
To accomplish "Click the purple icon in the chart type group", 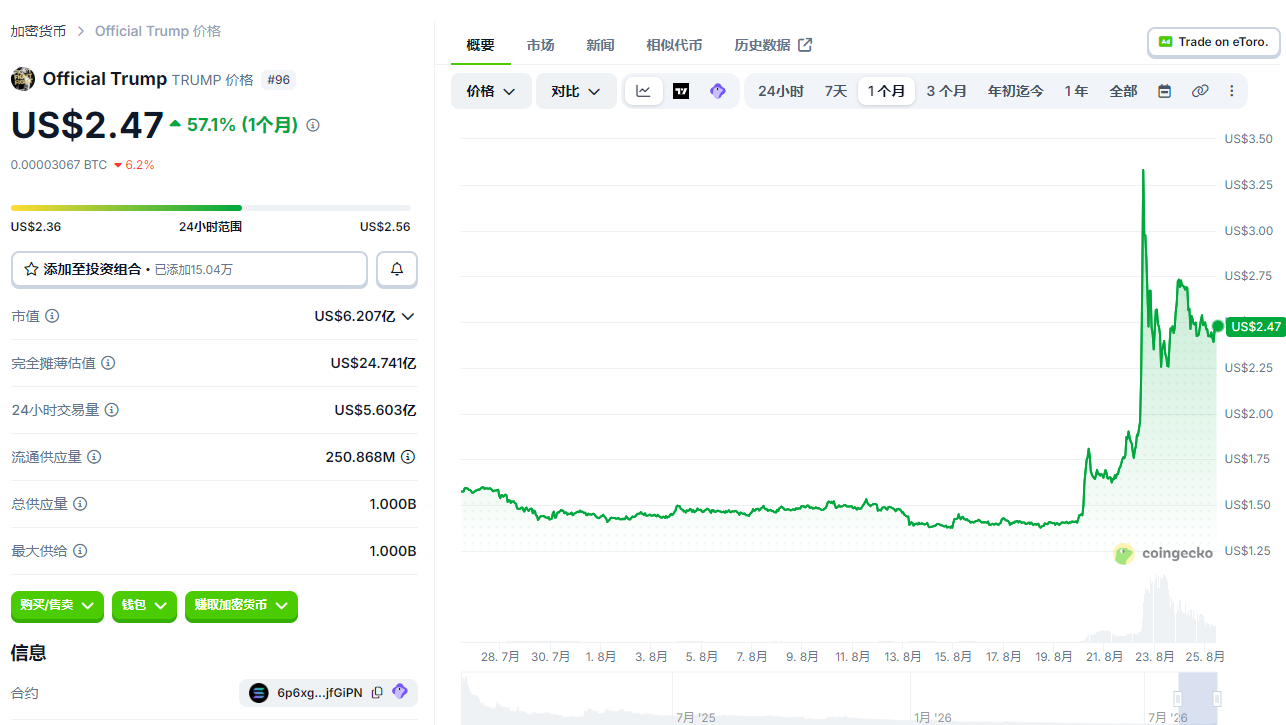I will [717, 91].
